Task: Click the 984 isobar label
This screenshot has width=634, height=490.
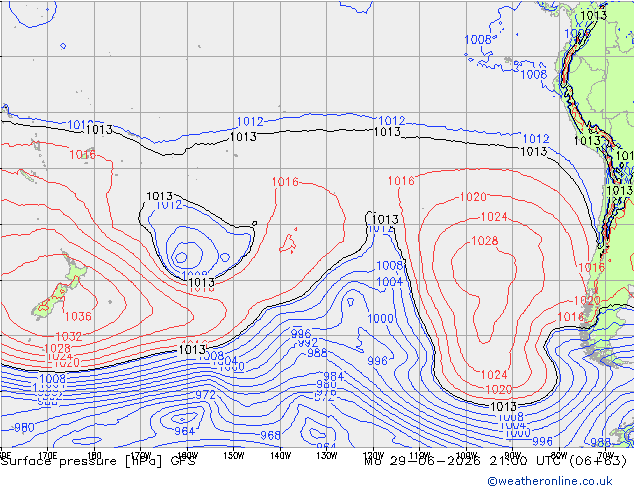Action: click(x=333, y=376)
